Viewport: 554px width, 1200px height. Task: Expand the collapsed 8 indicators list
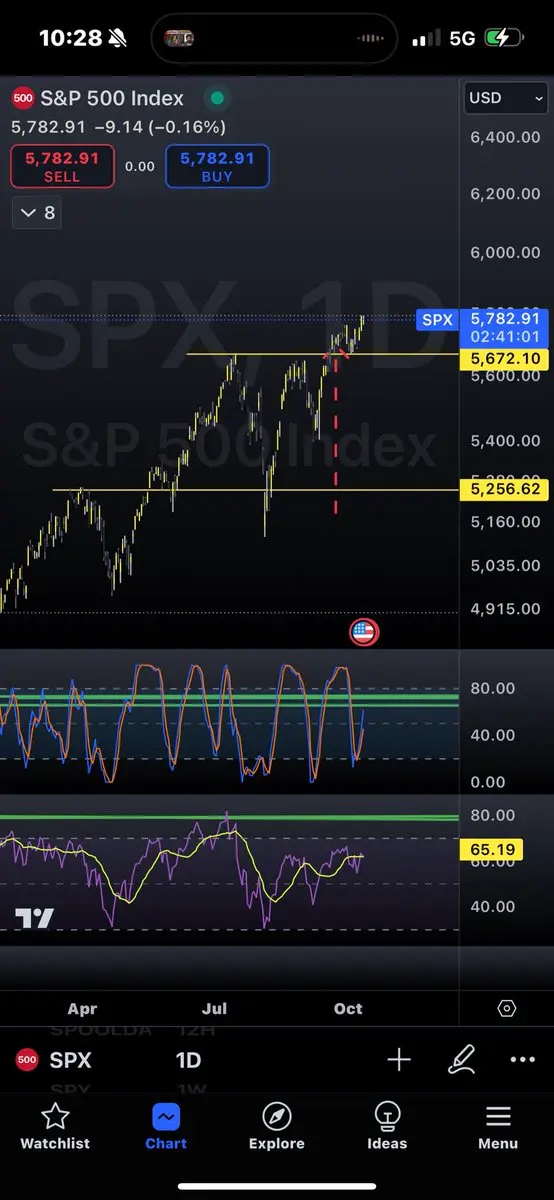point(38,213)
